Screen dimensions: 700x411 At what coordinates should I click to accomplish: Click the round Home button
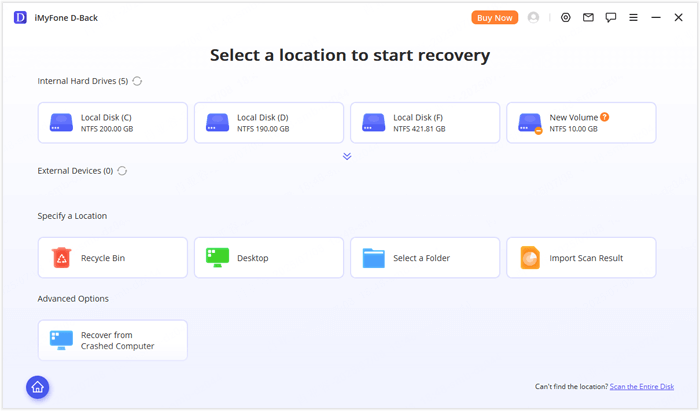[x=38, y=387]
